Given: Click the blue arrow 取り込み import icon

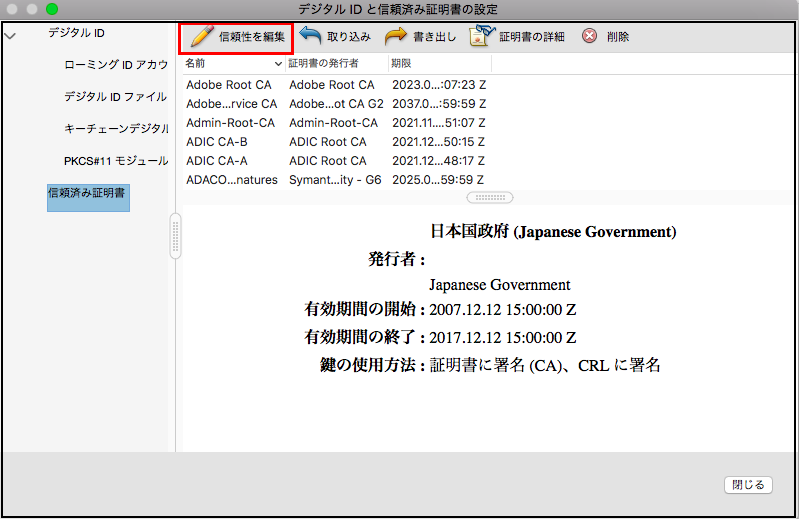Looking at the screenshot, I should 310,36.
